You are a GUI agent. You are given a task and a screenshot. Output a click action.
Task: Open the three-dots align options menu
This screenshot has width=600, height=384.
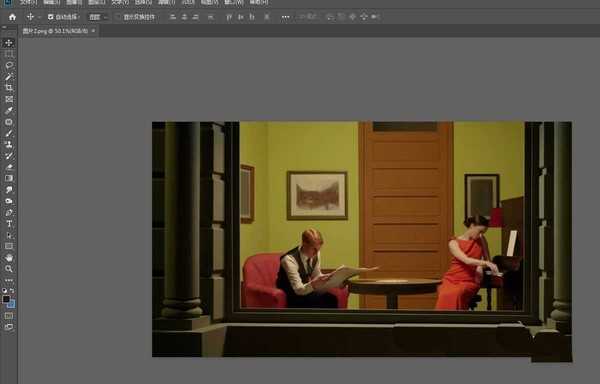tap(285, 17)
